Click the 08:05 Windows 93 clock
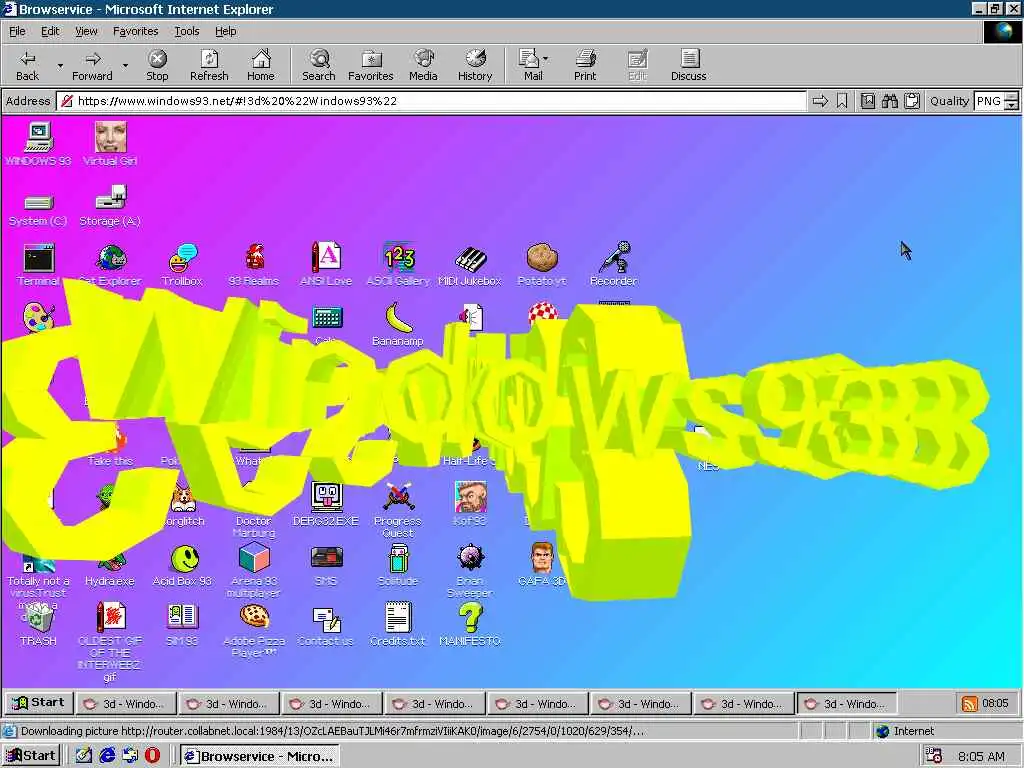This screenshot has height=768, width=1024. coord(995,704)
